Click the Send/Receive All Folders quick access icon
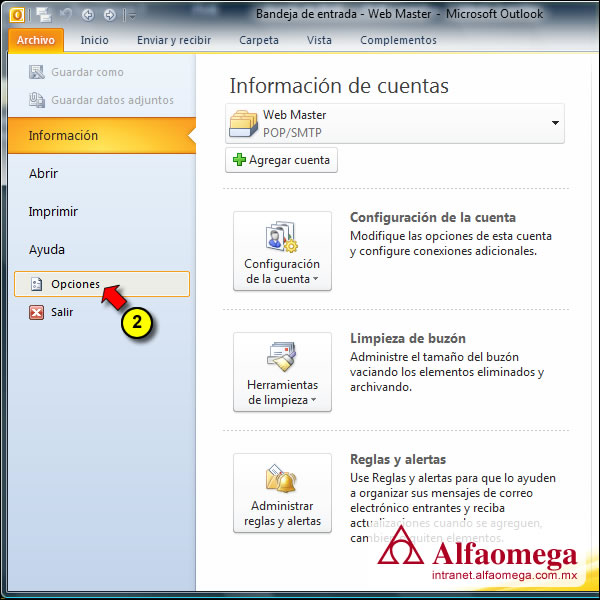The image size is (600, 600). pos(44,15)
